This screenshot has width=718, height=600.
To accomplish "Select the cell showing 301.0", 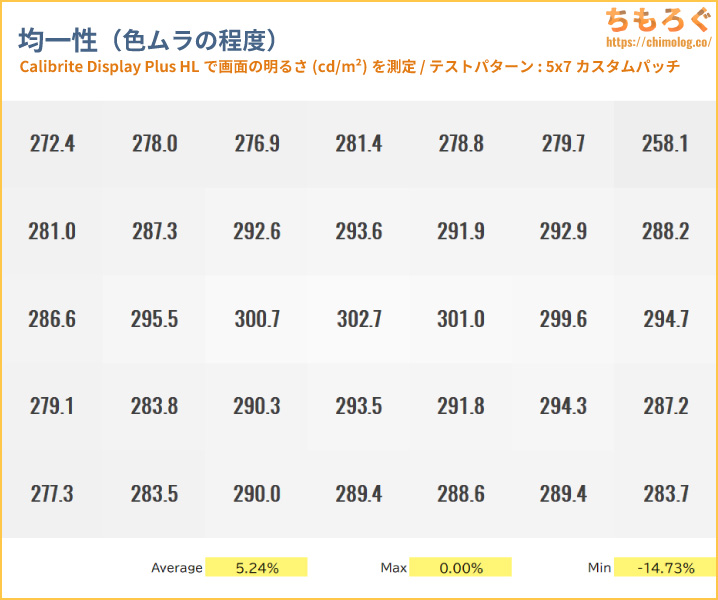I will [461, 320].
